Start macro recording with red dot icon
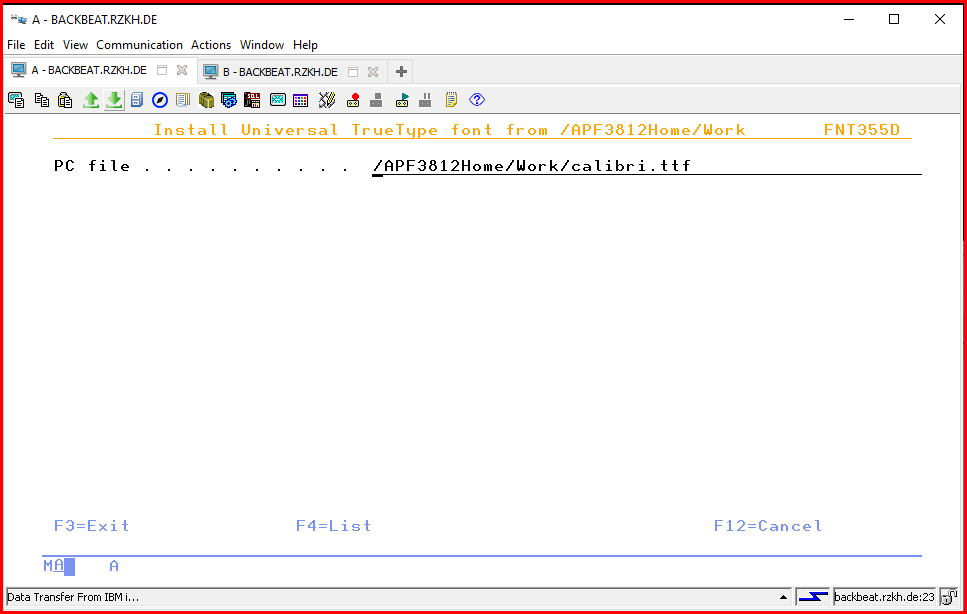967x614 pixels. click(x=353, y=100)
